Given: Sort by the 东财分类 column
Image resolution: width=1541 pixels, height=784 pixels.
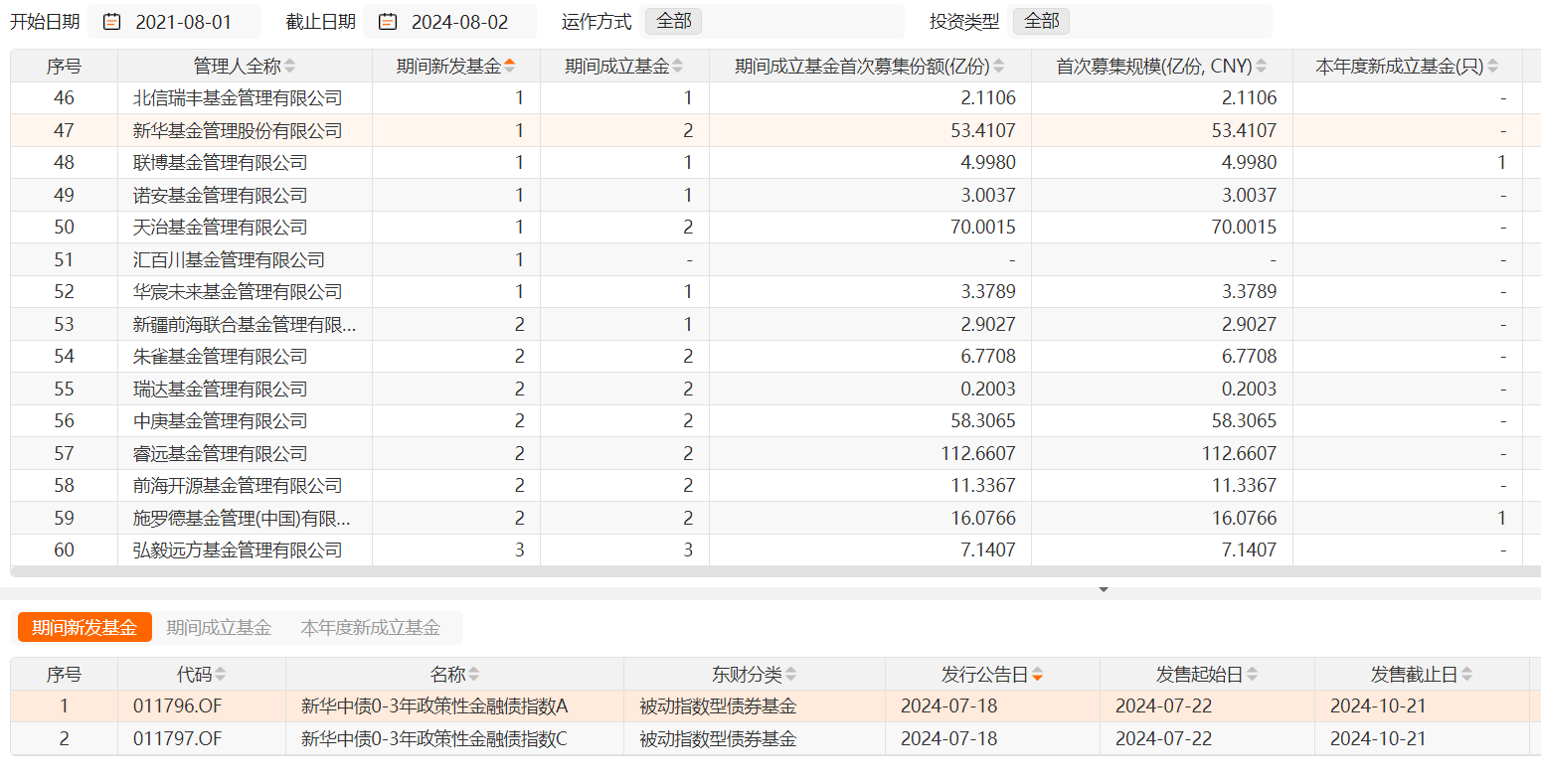Looking at the screenshot, I should 789,673.
